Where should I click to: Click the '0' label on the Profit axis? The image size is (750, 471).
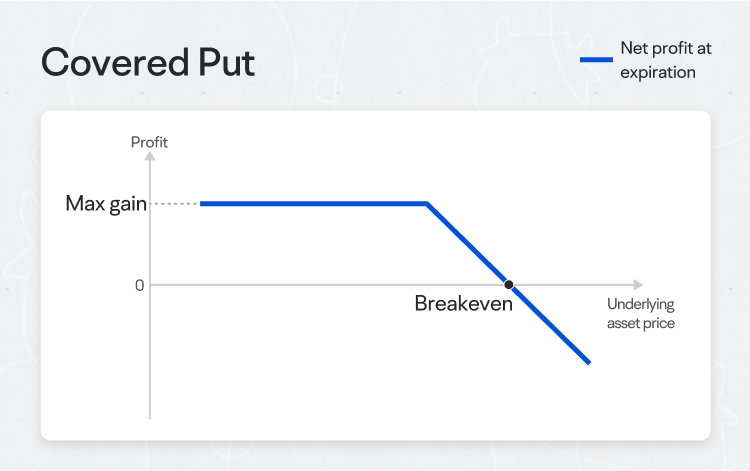pos(139,285)
